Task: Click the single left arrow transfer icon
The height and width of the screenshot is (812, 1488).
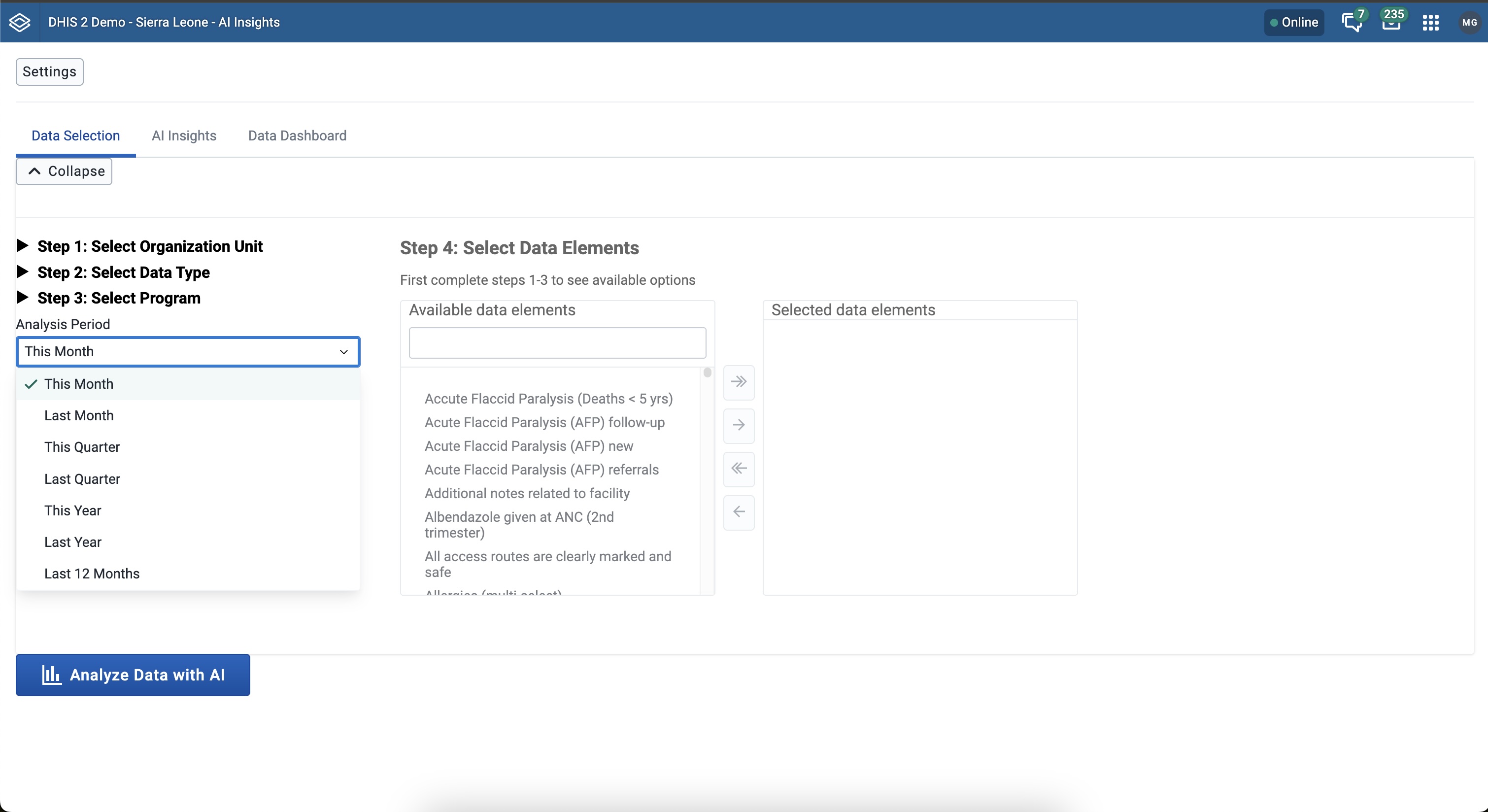Action: click(739, 512)
